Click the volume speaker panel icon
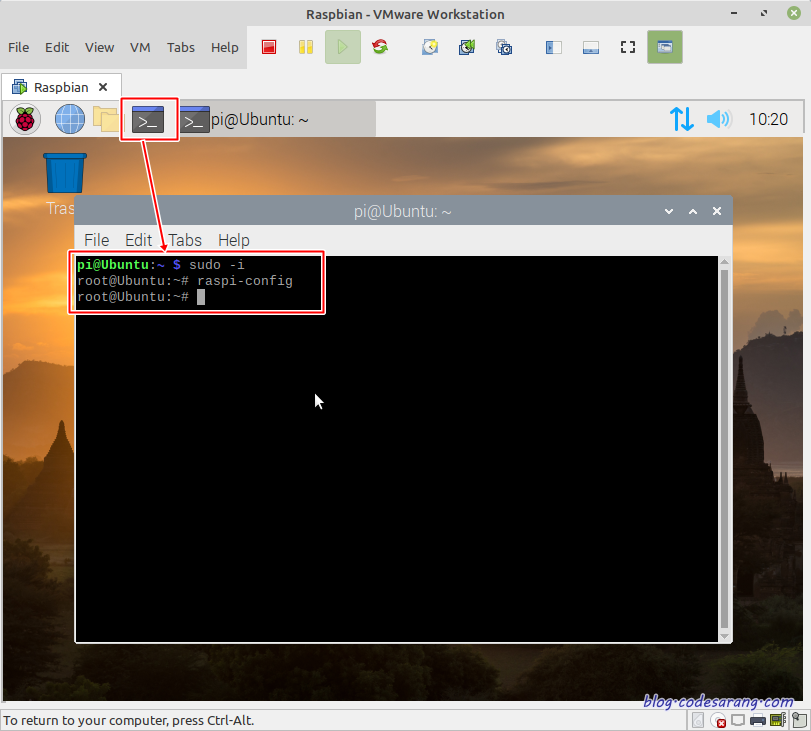 pyautogui.click(x=719, y=119)
